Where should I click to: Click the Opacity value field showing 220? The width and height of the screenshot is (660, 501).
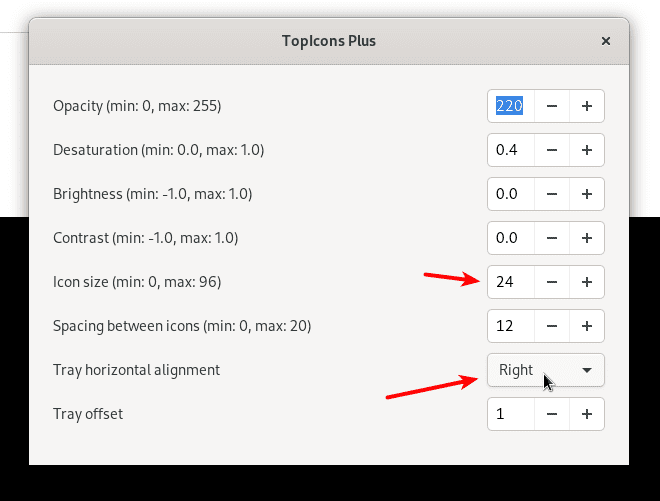click(x=510, y=106)
